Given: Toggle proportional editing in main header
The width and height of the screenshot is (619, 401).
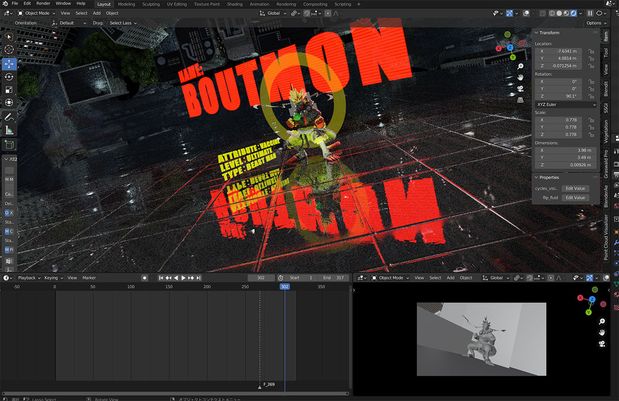Looking at the screenshot, I should [328, 13].
